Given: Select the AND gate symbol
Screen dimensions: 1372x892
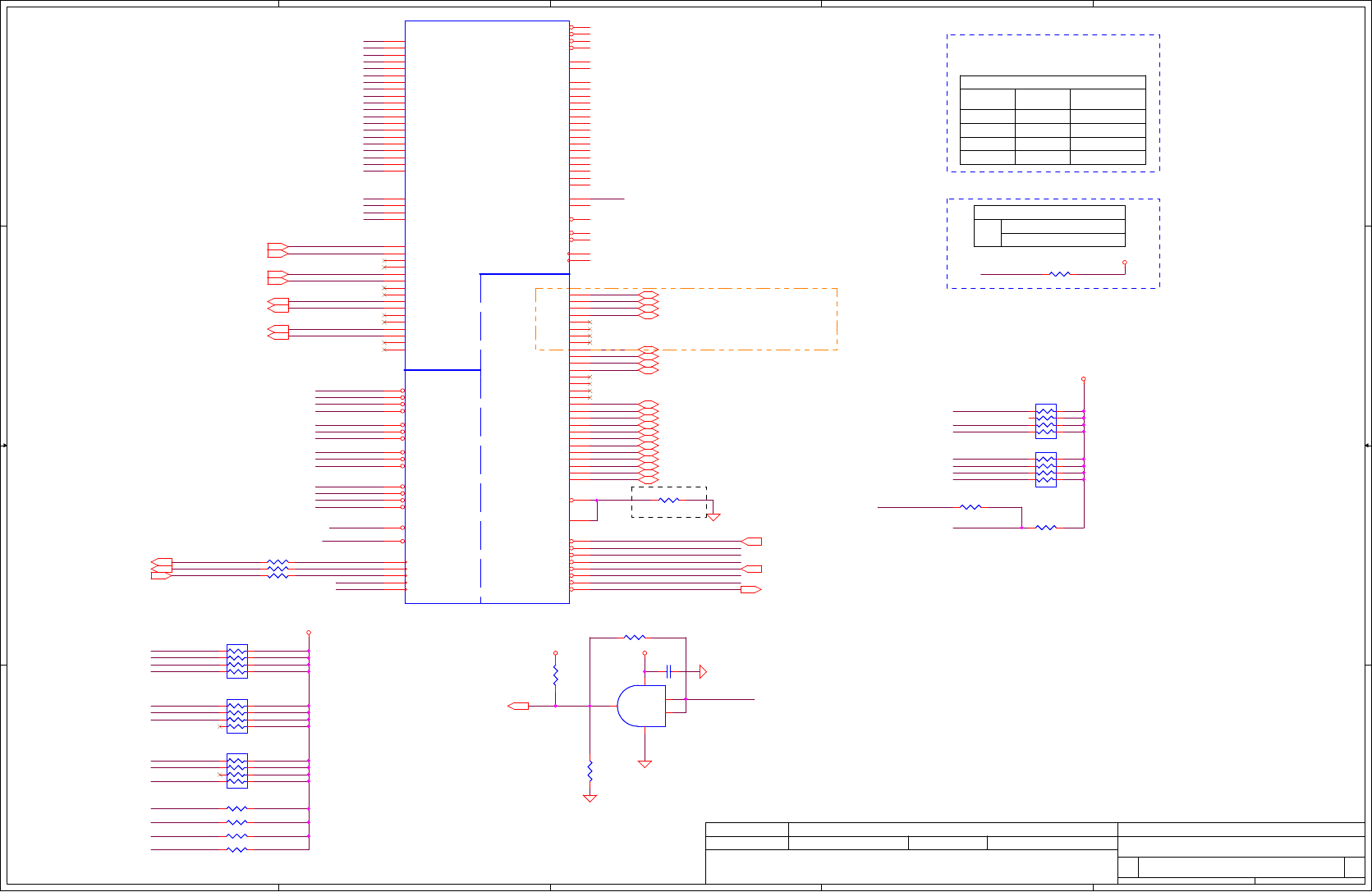Looking at the screenshot, I should point(641,706).
